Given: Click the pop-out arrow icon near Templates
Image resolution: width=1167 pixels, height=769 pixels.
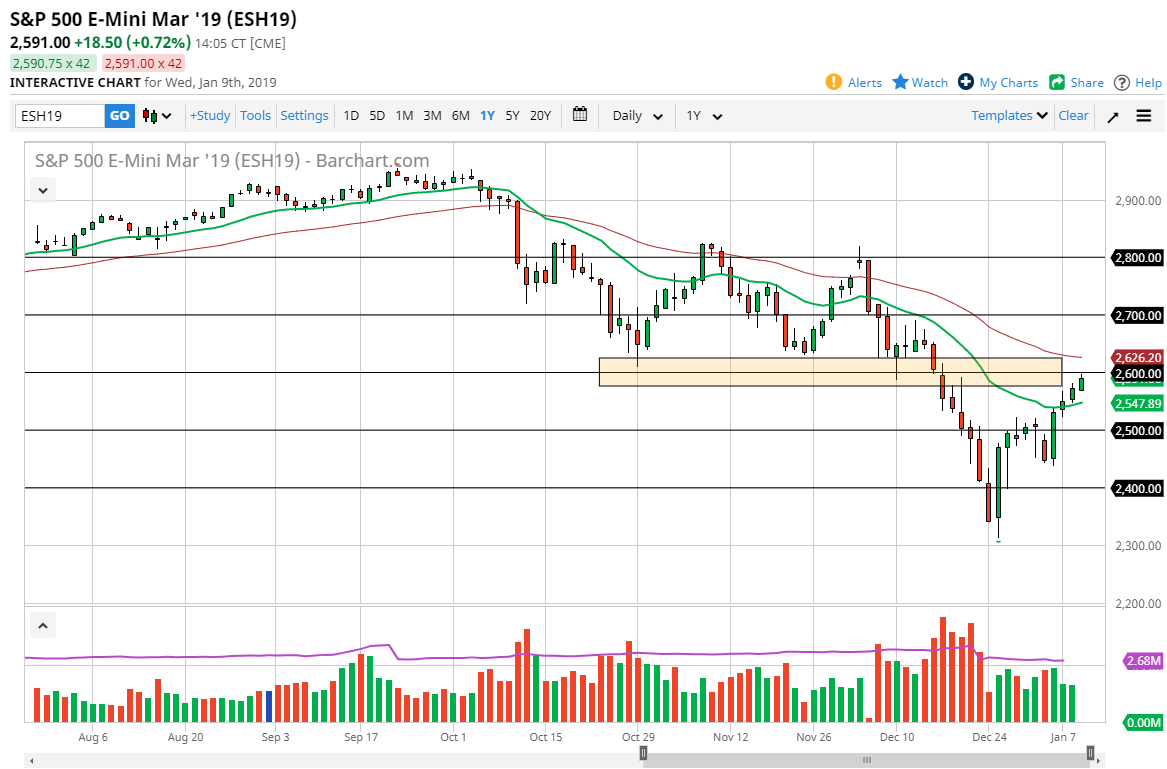Looking at the screenshot, I should (1112, 116).
